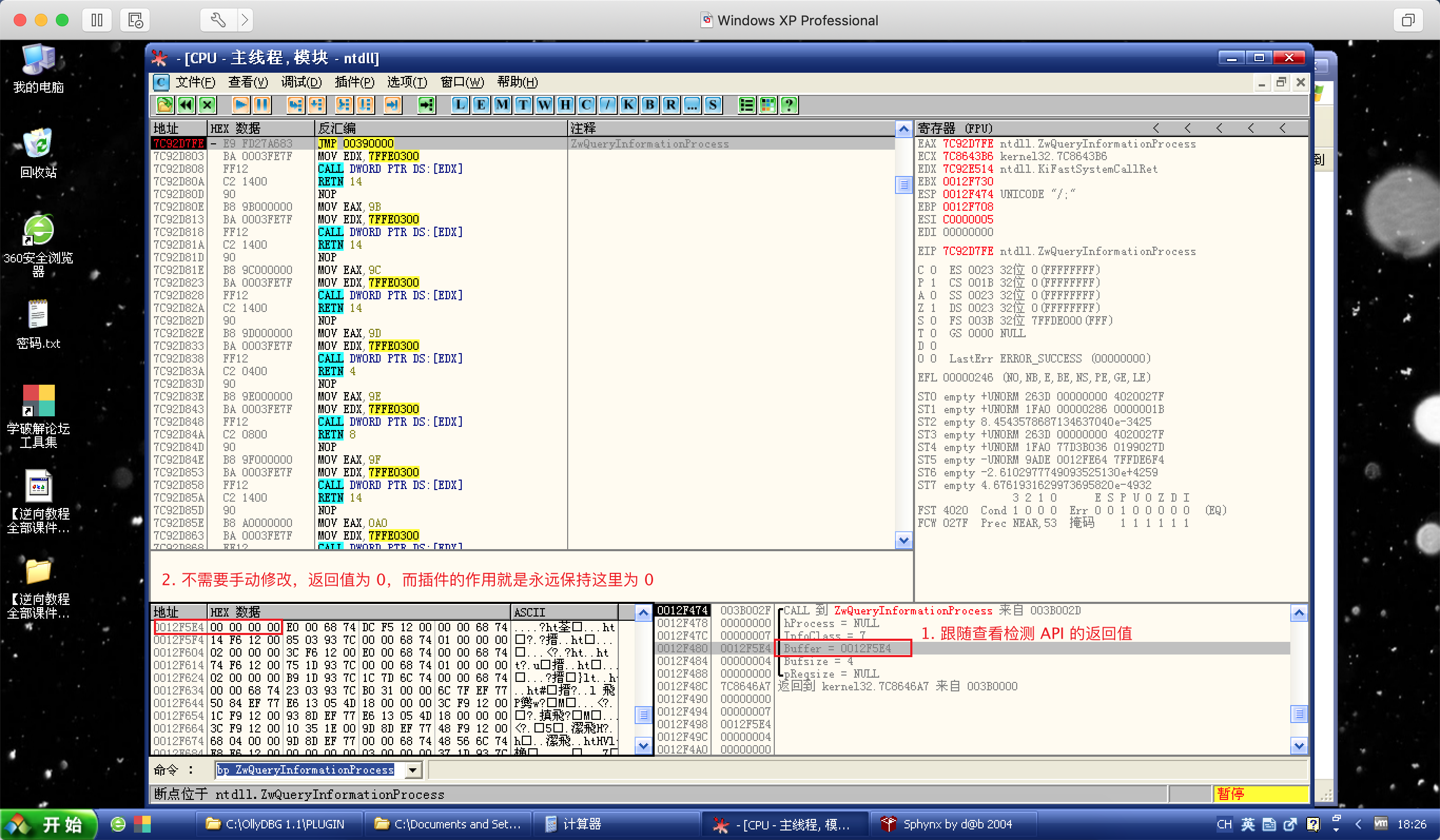1440x840 pixels.
Task: Toggle registers pane header 寄存器 (FPU)
Action: coord(955,128)
